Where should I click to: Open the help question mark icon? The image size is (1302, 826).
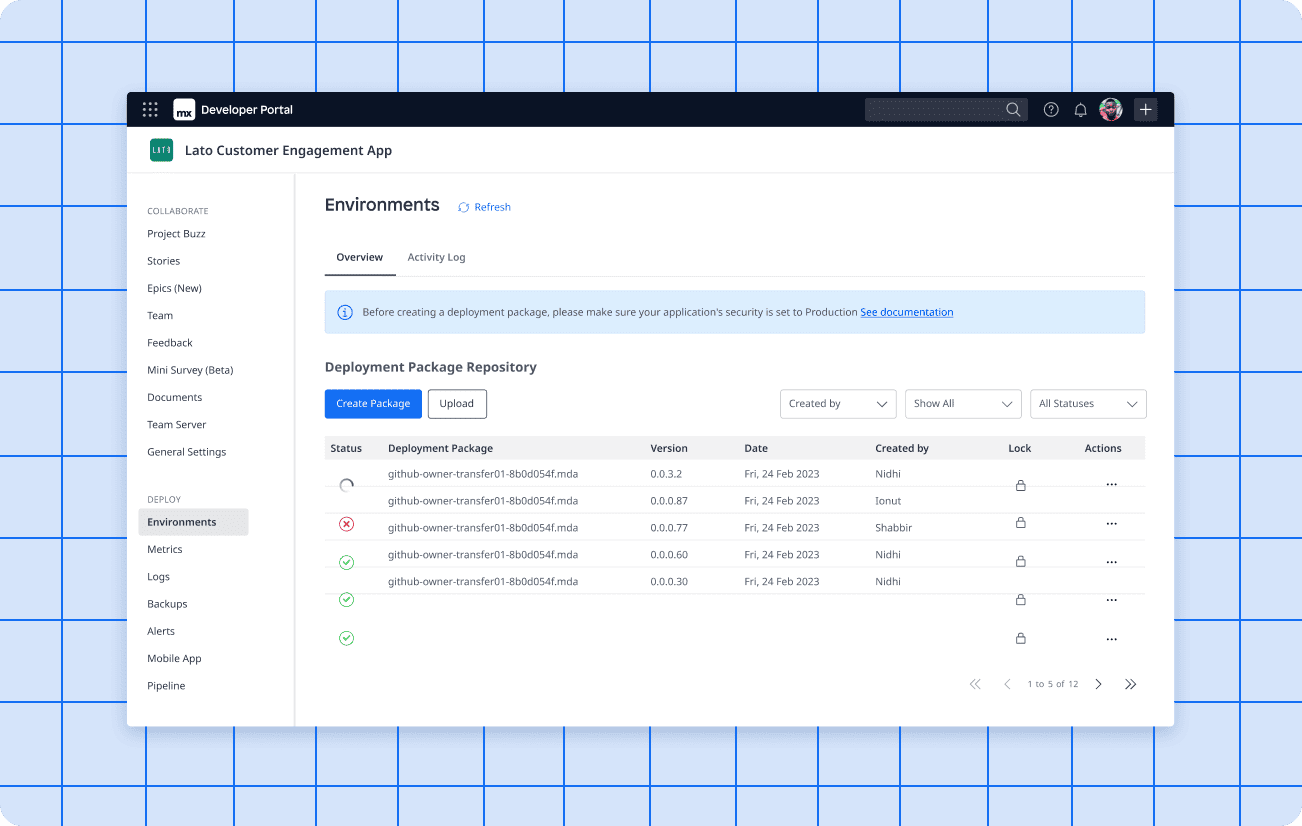pyautogui.click(x=1051, y=110)
